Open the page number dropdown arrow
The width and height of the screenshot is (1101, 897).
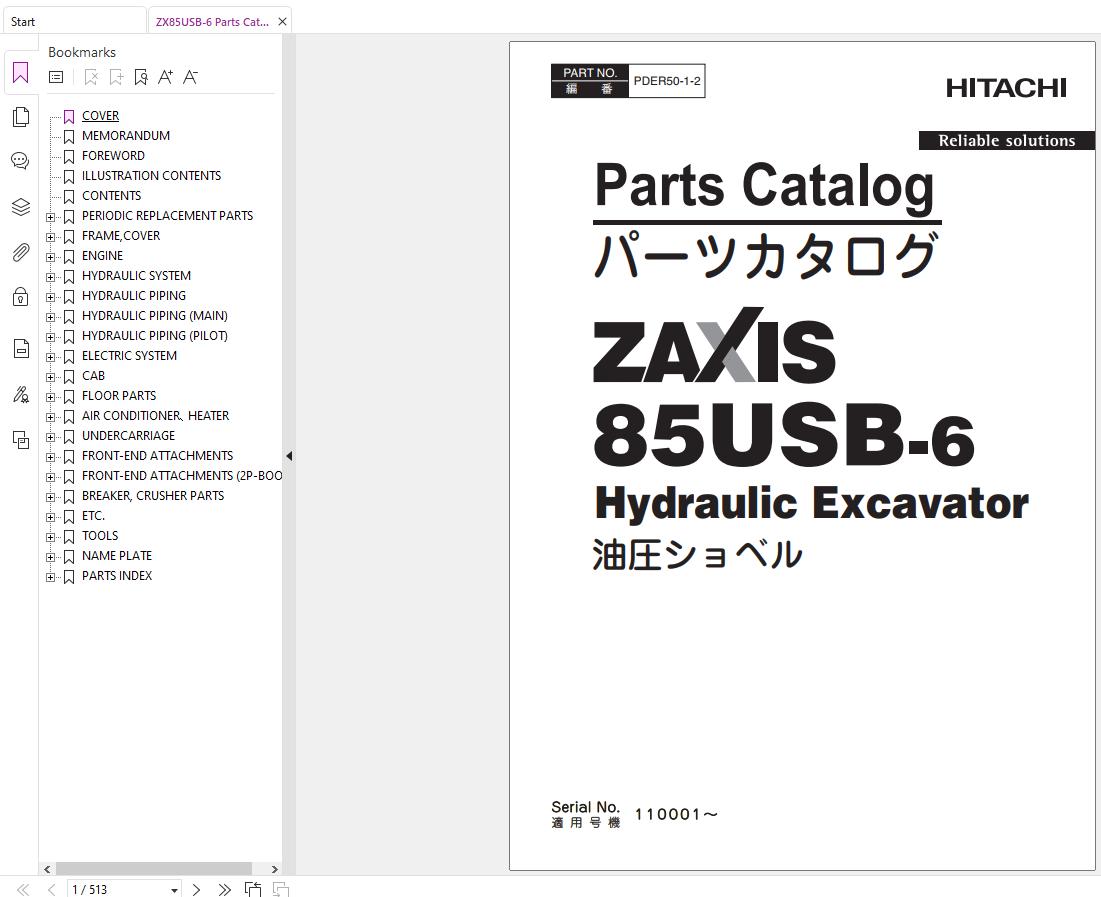coord(174,890)
